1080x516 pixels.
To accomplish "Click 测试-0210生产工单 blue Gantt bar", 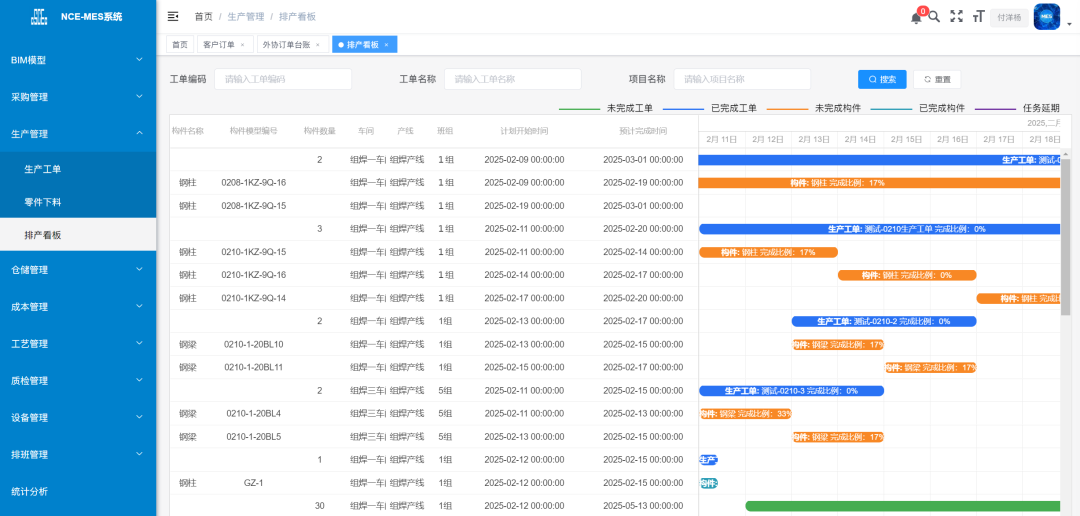I will [880, 229].
